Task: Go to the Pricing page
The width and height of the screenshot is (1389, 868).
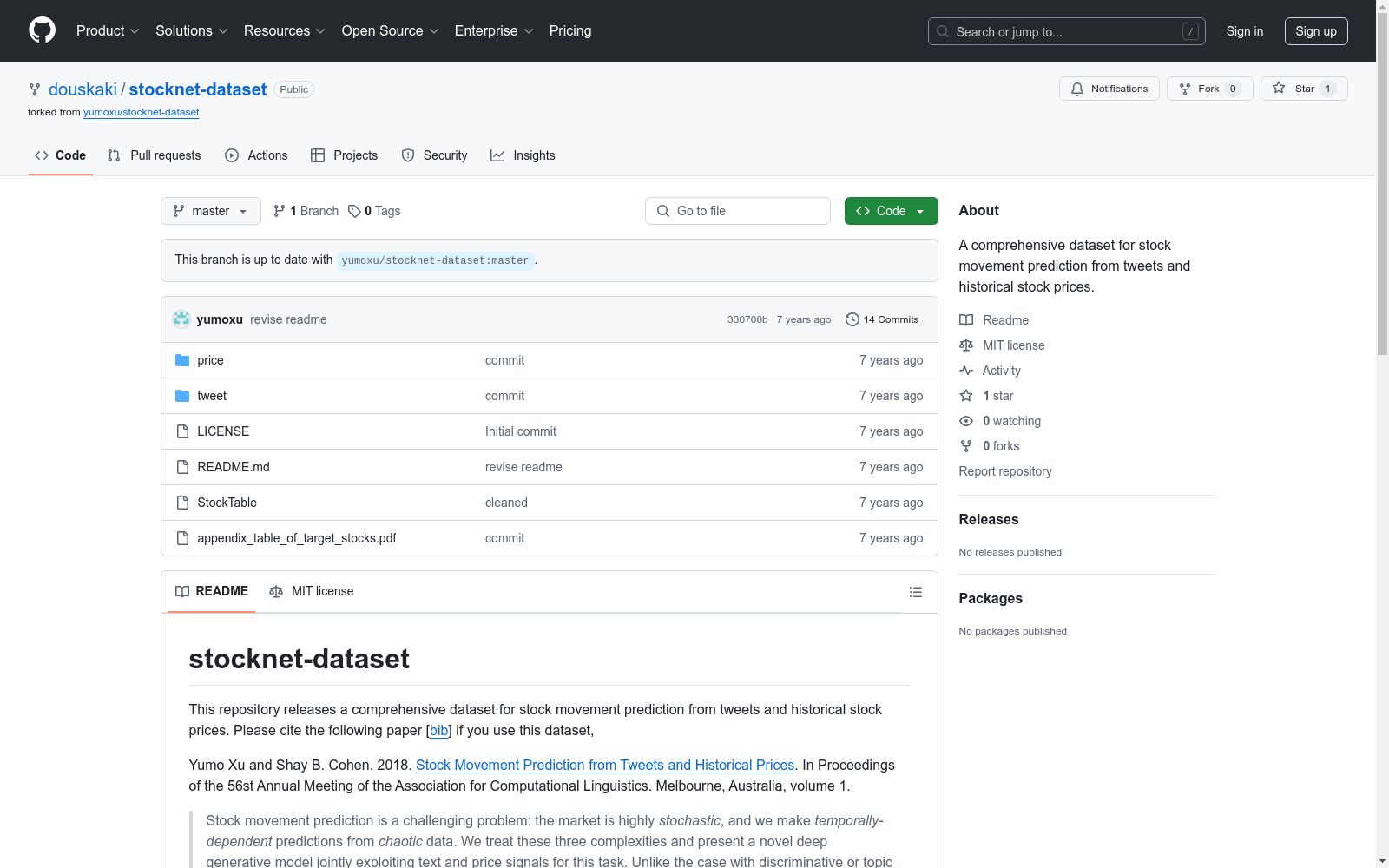Action: coord(570,31)
